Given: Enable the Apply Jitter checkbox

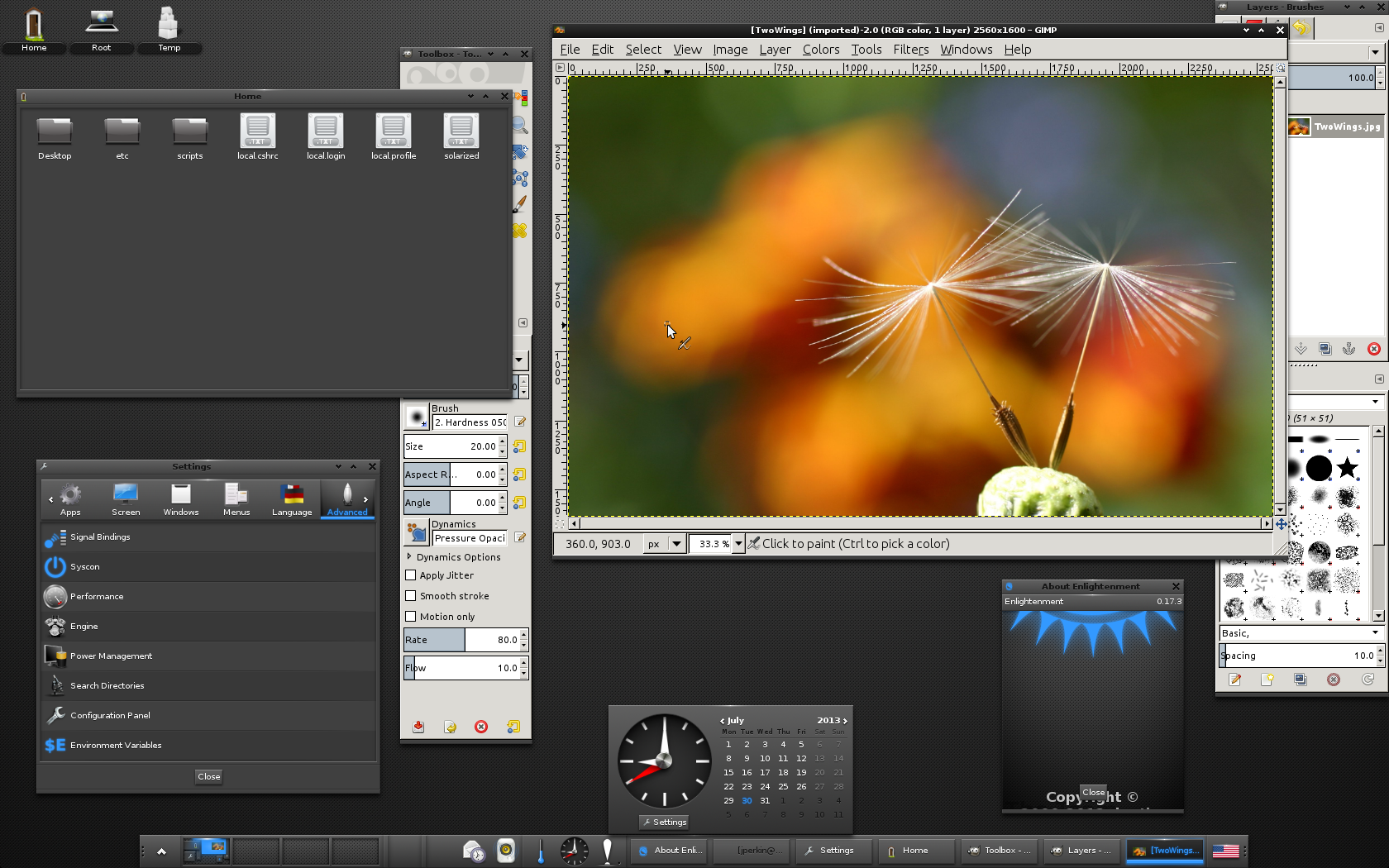Looking at the screenshot, I should 411,575.
